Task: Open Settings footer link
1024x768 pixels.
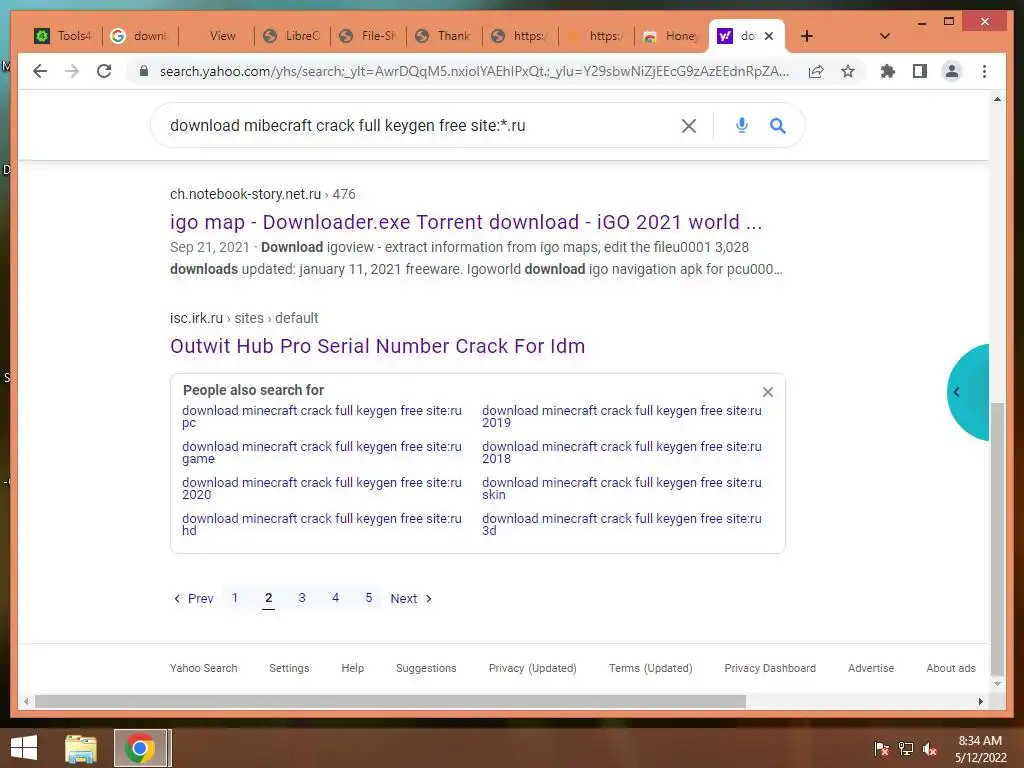Action: tap(289, 668)
